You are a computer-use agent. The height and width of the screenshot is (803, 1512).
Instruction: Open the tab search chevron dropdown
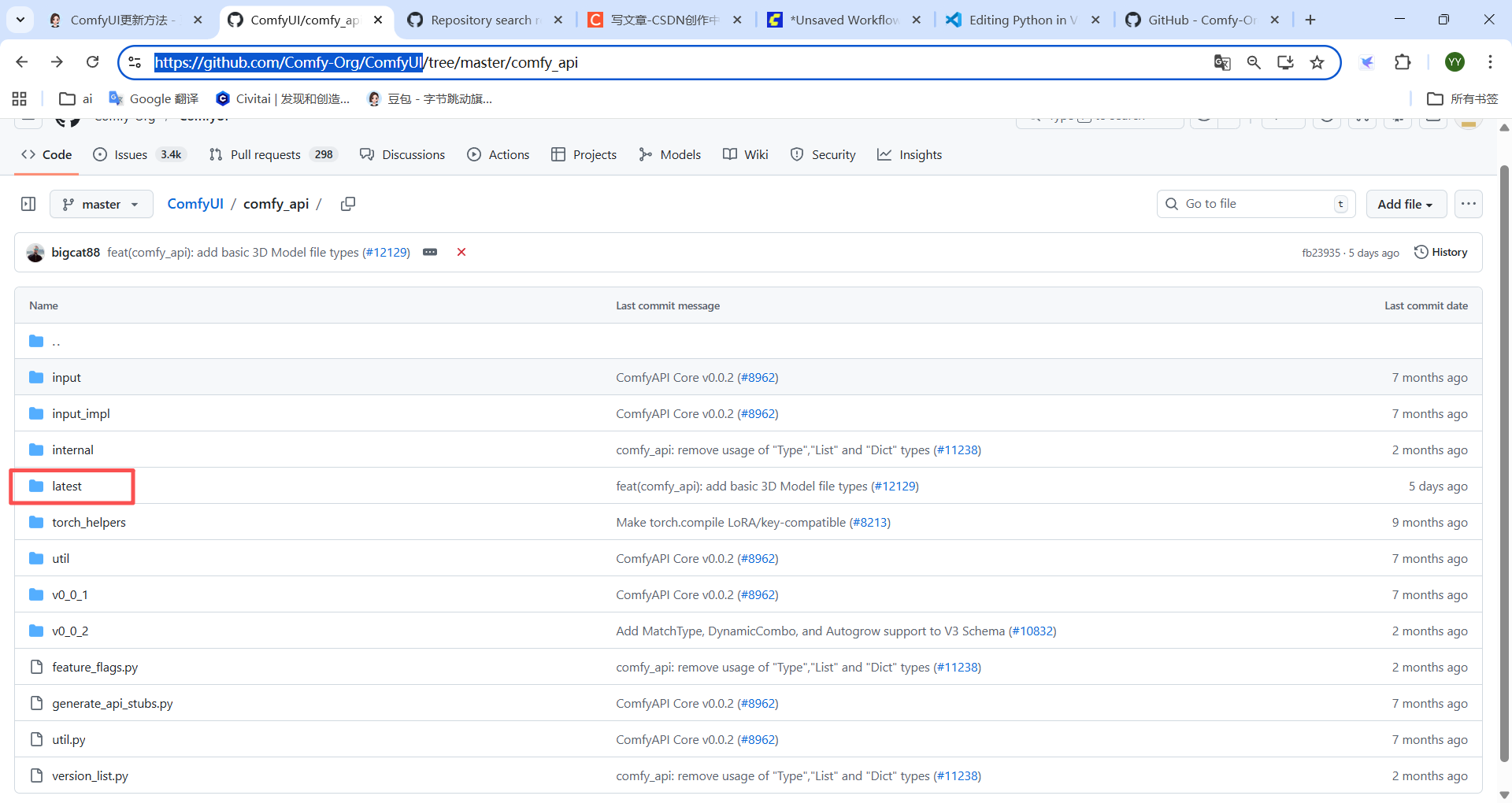pyautogui.click(x=20, y=20)
